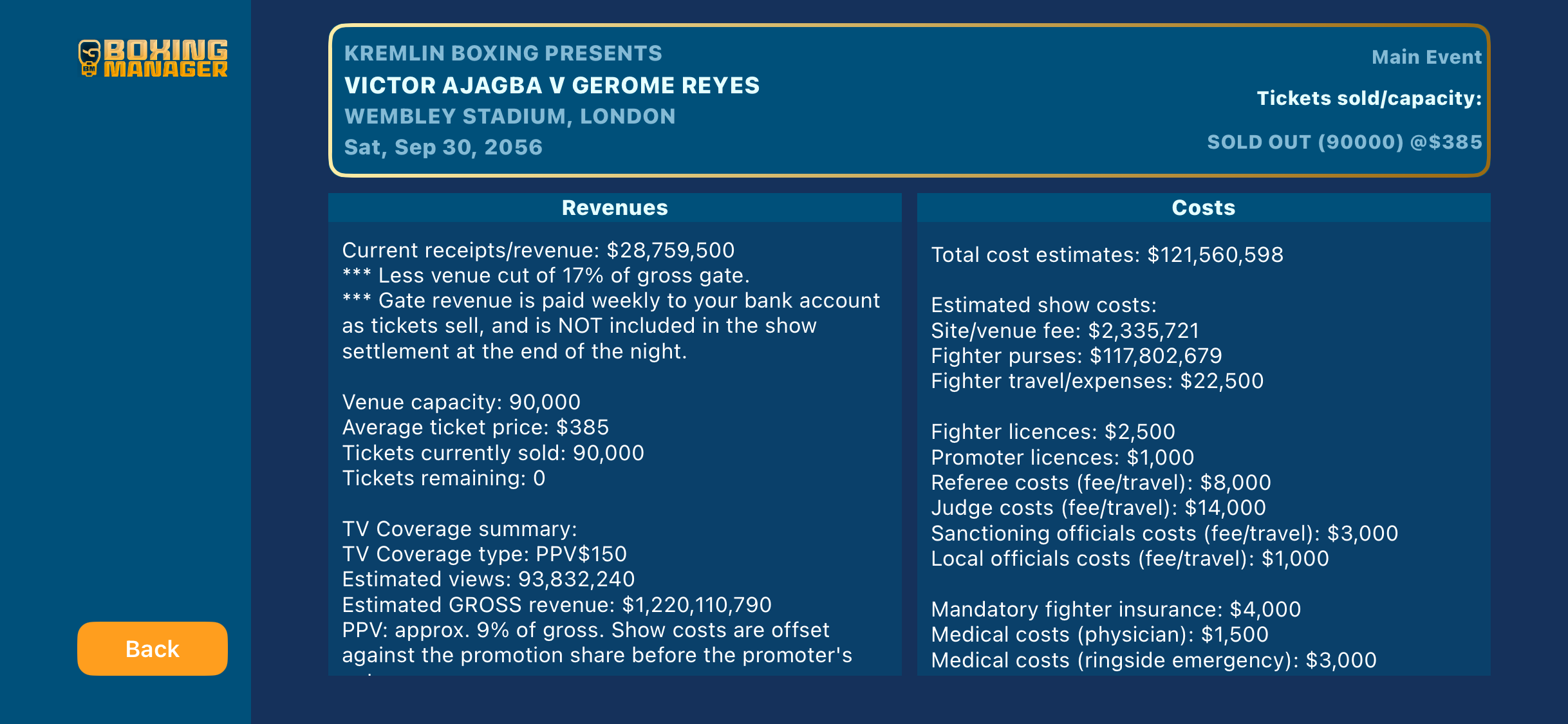Viewport: 1568px width, 724px height.
Task: Click the Current receipts/revenue line
Action: click(538, 250)
